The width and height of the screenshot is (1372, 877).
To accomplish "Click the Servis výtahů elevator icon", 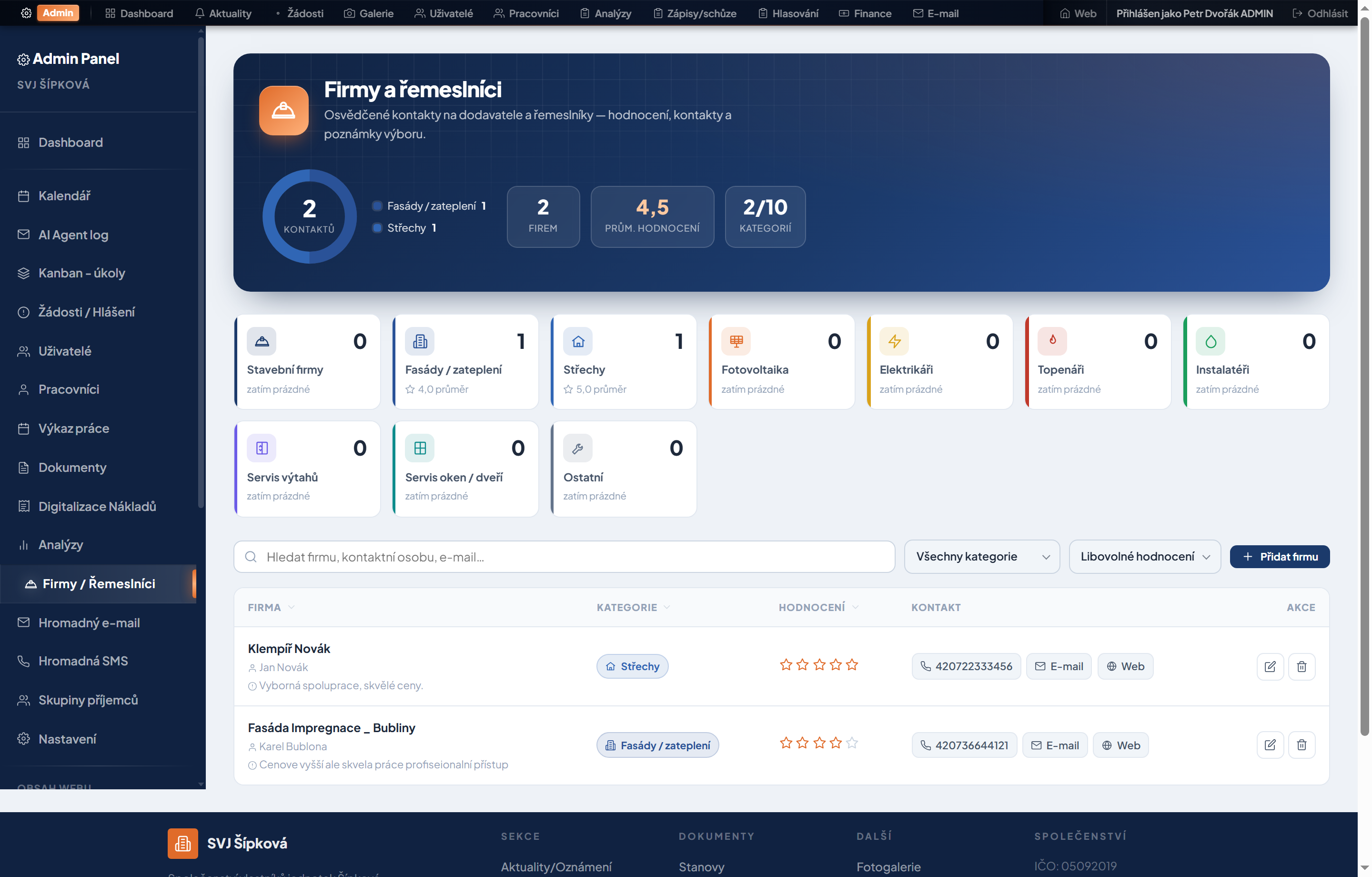I will (262, 448).
